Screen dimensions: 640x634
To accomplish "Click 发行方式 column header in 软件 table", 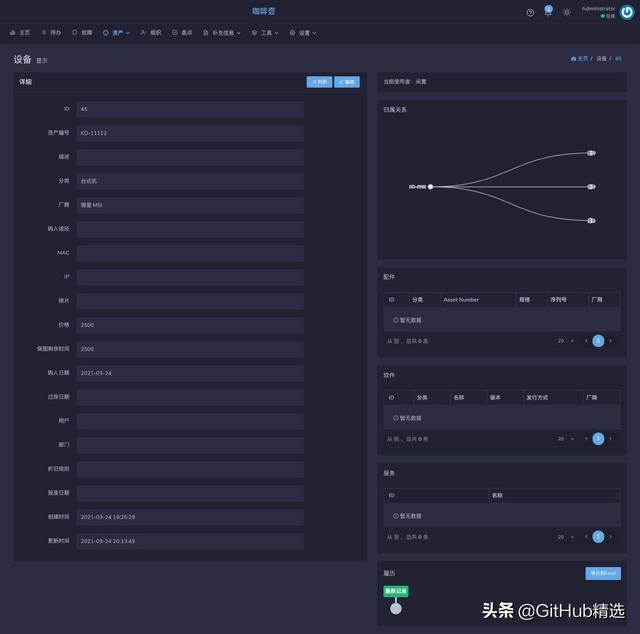I will tap(537, 398).
